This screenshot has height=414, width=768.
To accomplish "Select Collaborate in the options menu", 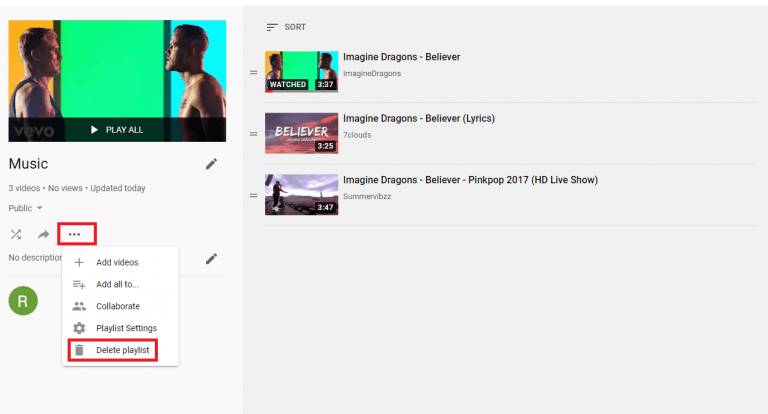I will click(x=120, y=306).
